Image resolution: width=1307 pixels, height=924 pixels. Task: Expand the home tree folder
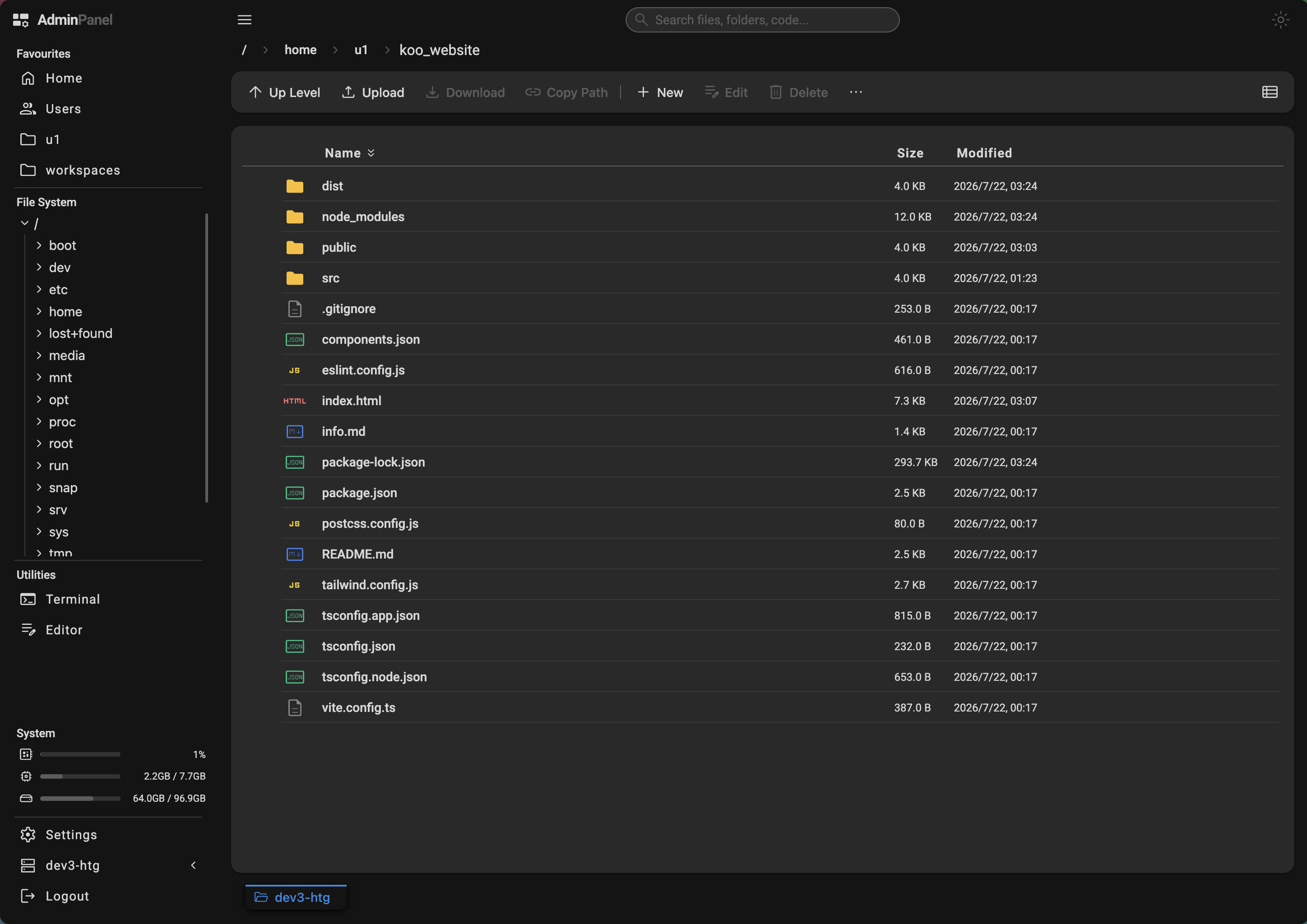39,312
